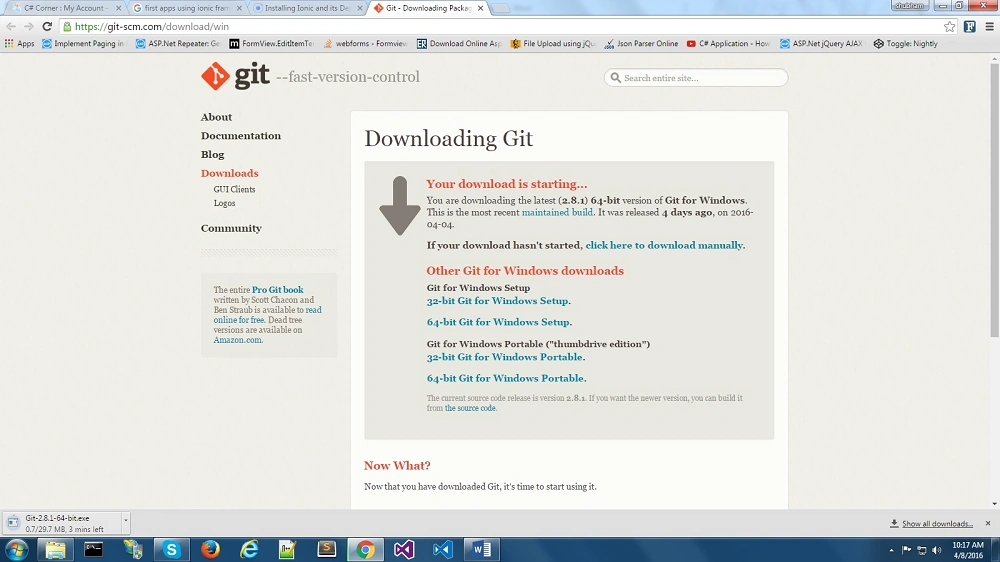Switch to Installing Ionic tab
1000x562 pixels.
point(307,8)
